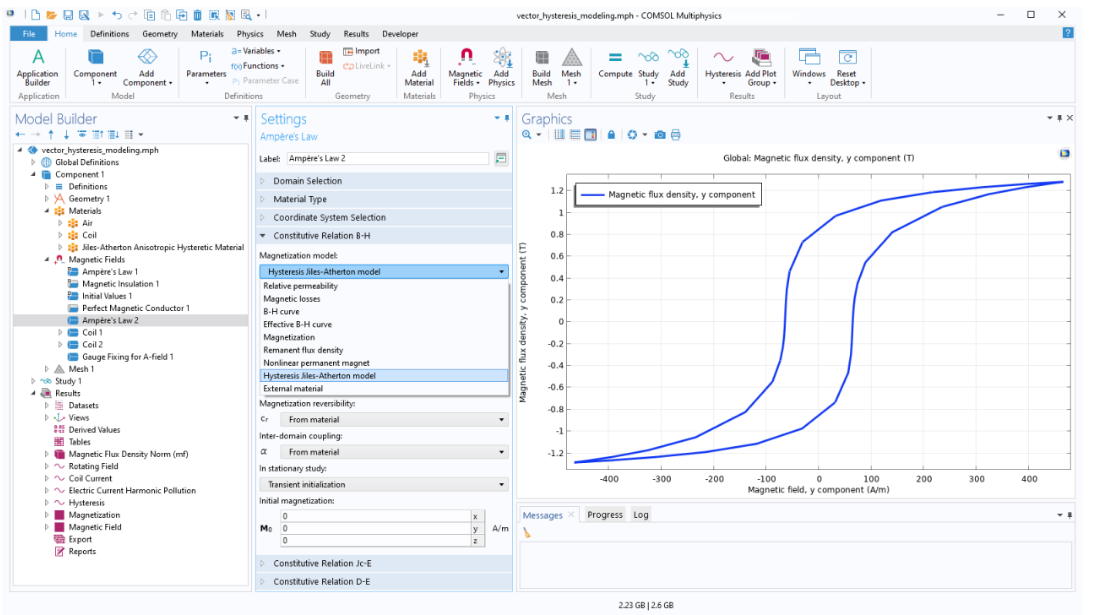Select B-H curve option in dropdown list
This screenshot has height=615, width=1093.
[x=384, y=312]
